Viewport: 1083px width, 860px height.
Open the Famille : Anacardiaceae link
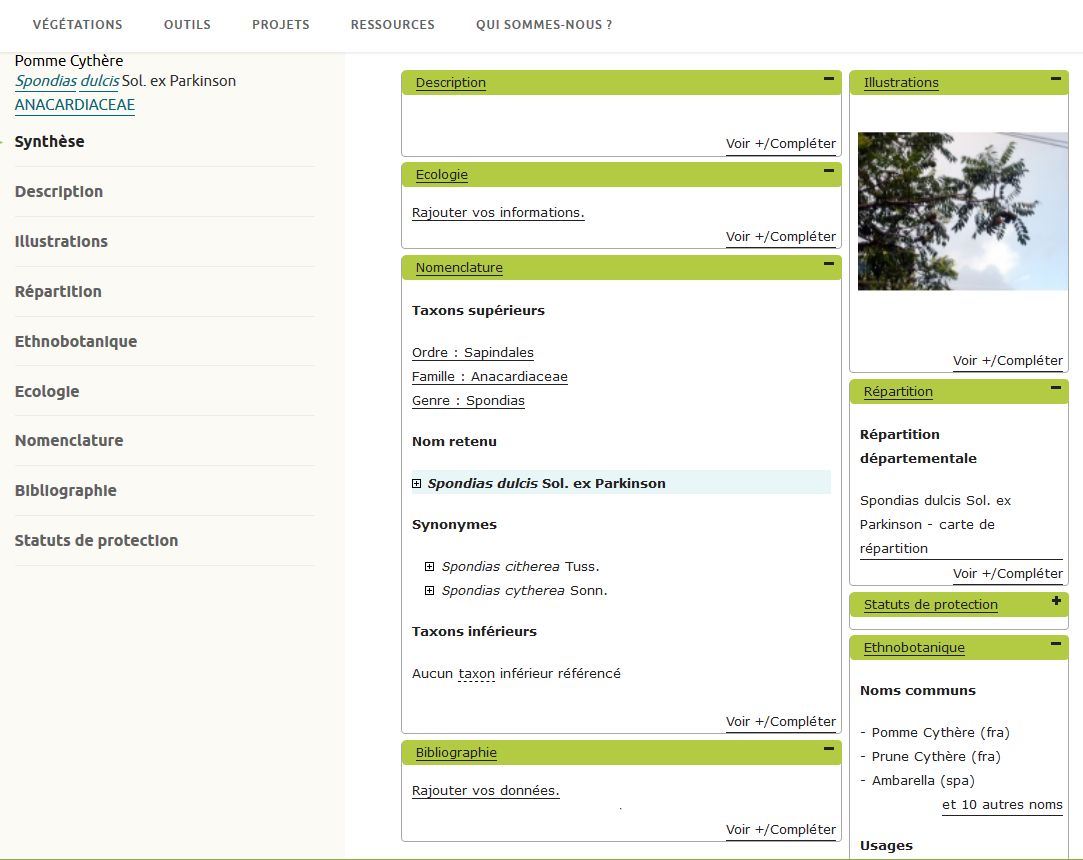(x=489, y=377)
